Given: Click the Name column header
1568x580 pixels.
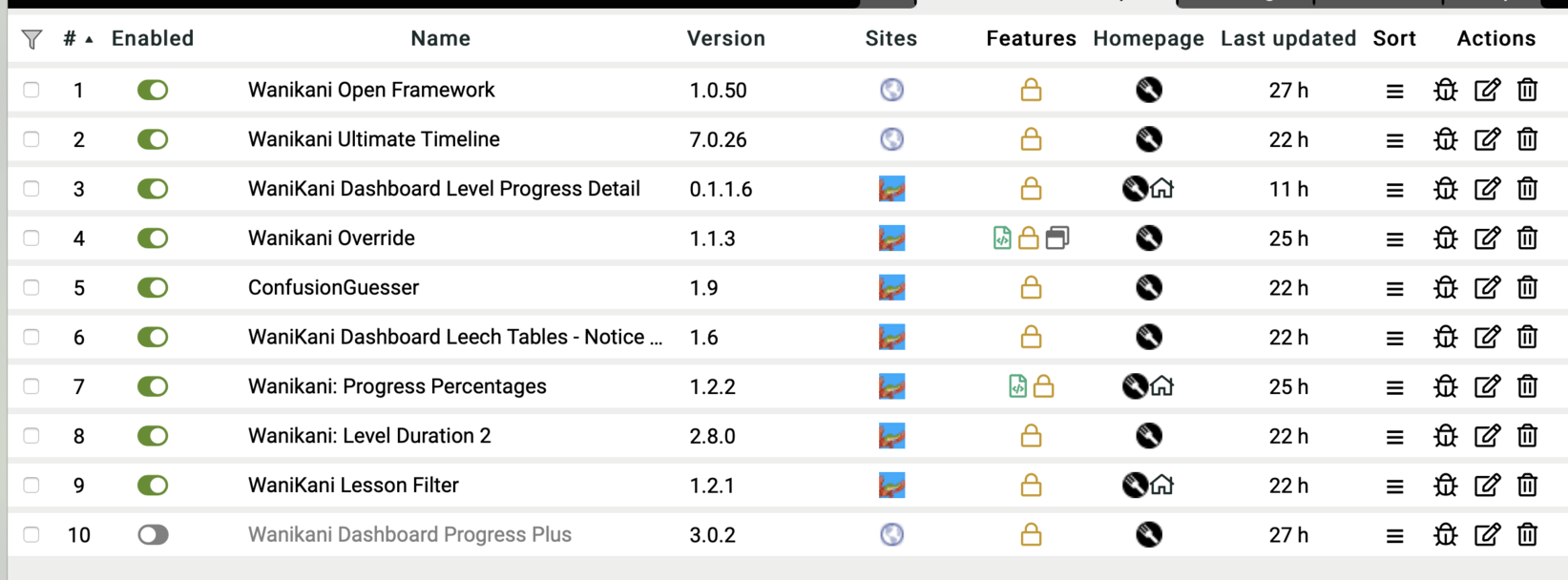Looking at the screenshot, I should coord(440,39).
